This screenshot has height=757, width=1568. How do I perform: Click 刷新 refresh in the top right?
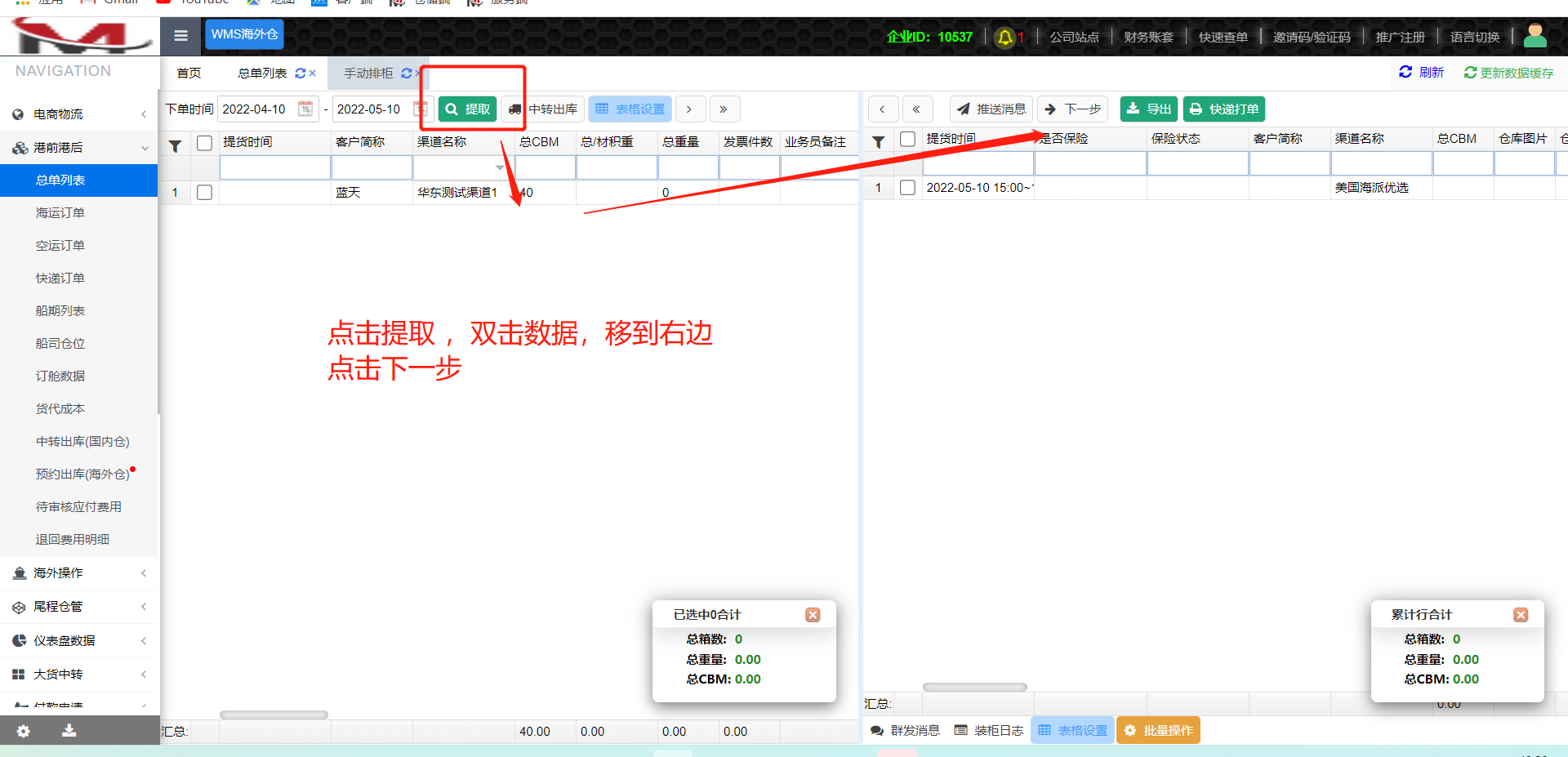[x=1422, y=73]
